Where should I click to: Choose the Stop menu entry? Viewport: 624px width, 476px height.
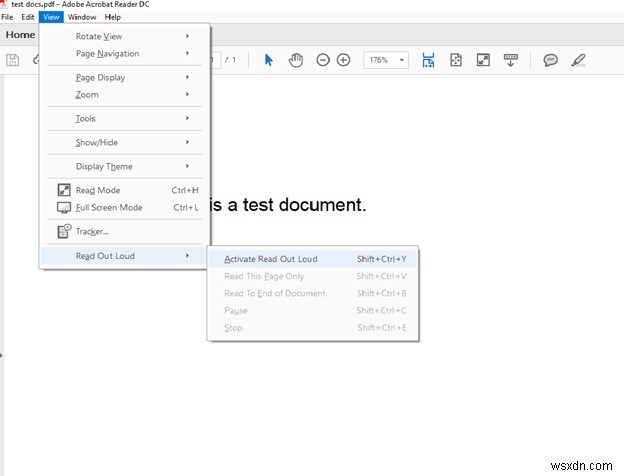point(313,328)
